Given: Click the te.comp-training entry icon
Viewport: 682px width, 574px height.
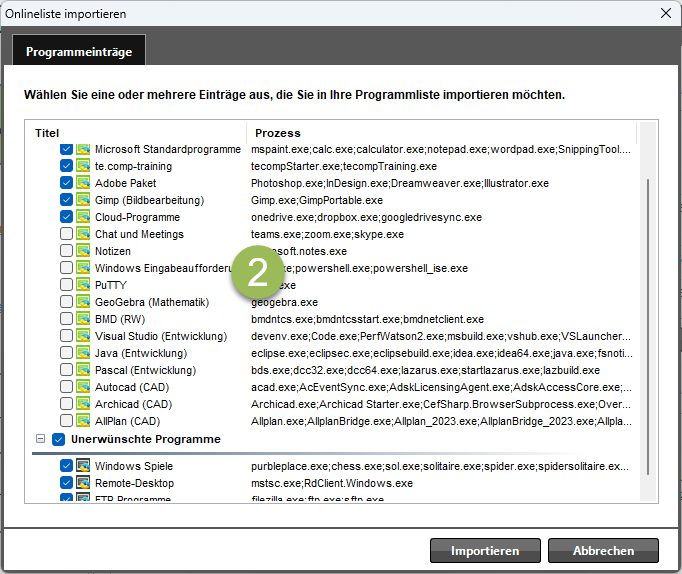Looking at the screenshot, I should [83, 166].
